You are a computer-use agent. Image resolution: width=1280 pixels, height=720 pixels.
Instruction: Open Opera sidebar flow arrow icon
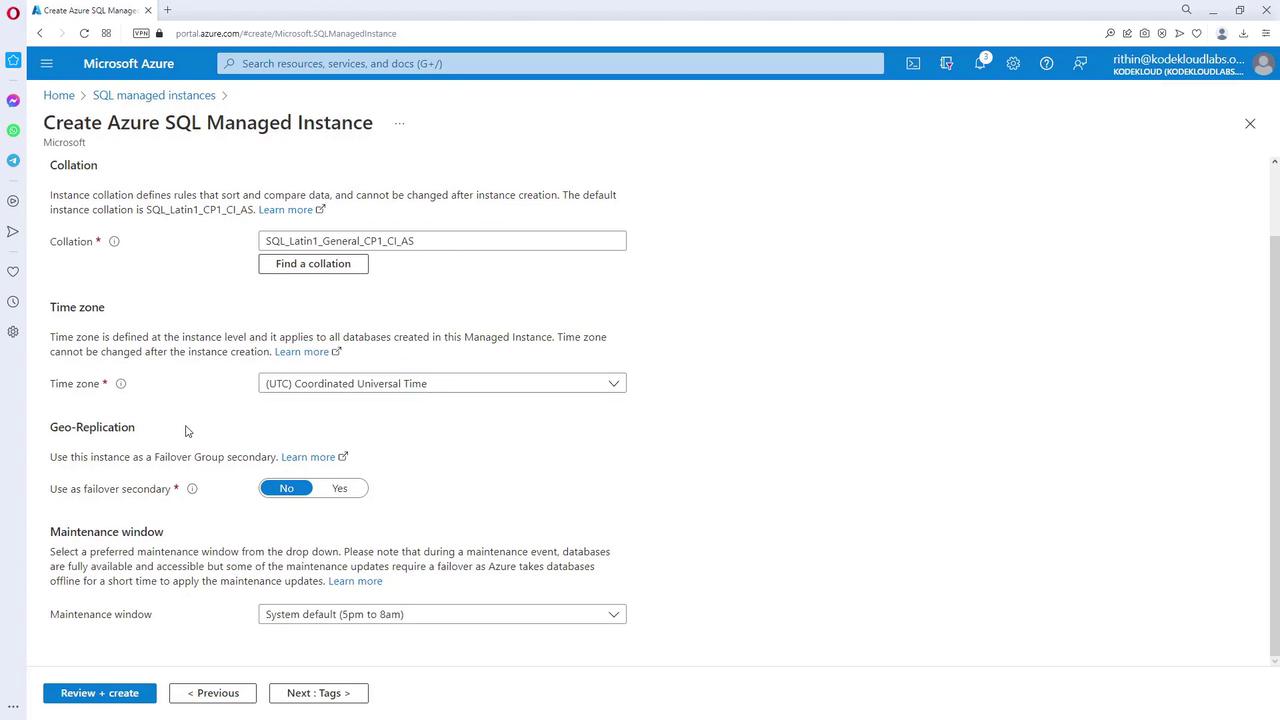13,232
